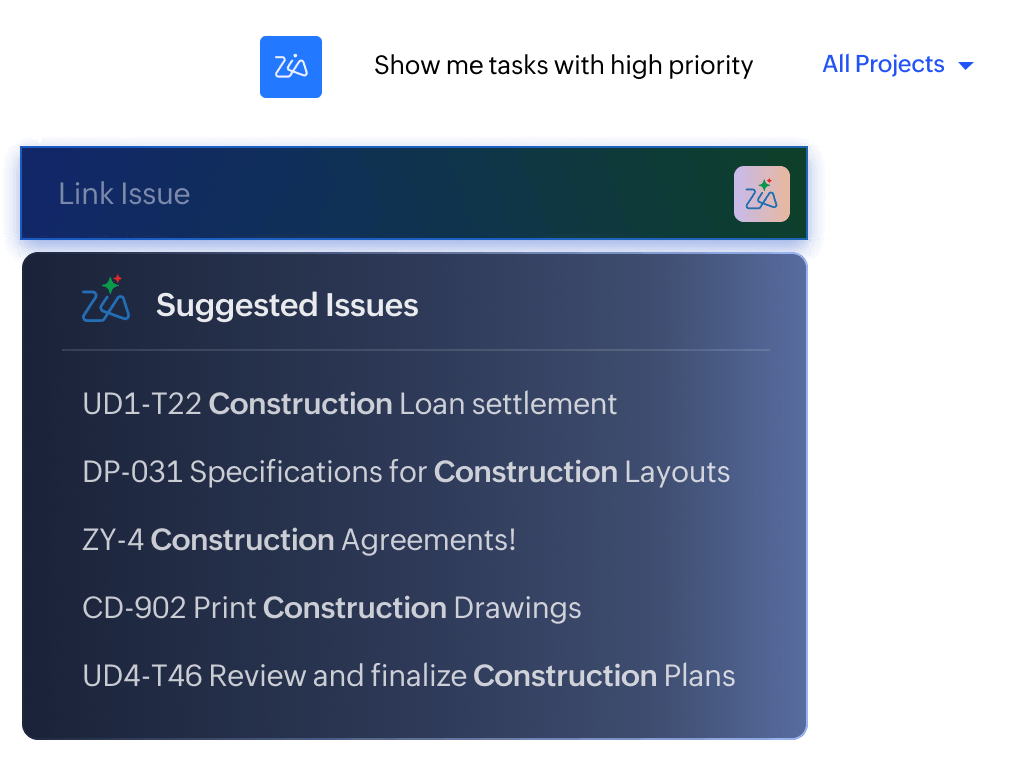Choose DP-031 Specifications for Construction Layouts
Image resolution: width=1024 pixels, height=776 pixels.
click(404, 472)
